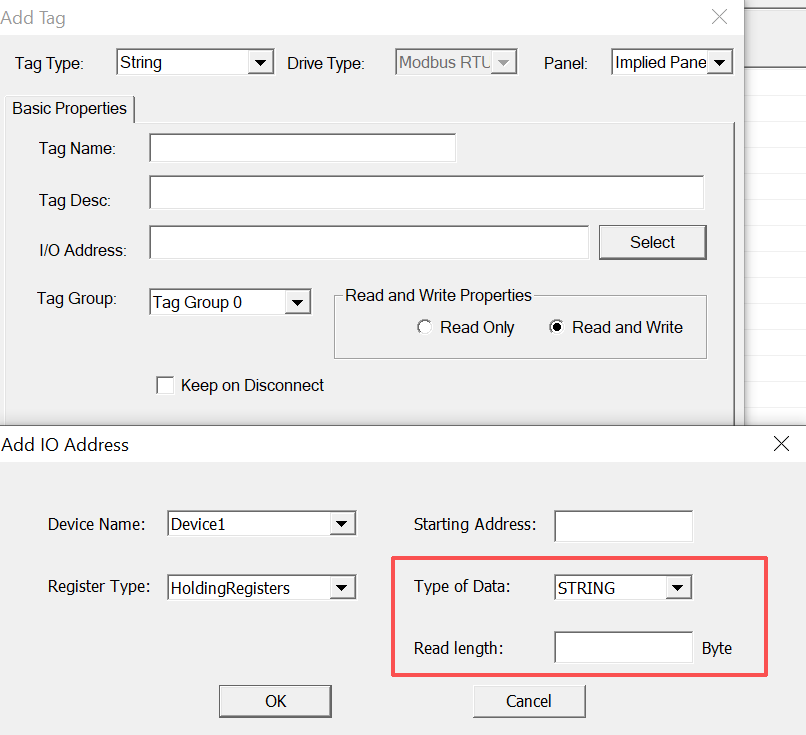The height and width of the screenshot is (735, 806).
Task: Open the Tag Type dropdown
Action: click(x=260, y=63)
